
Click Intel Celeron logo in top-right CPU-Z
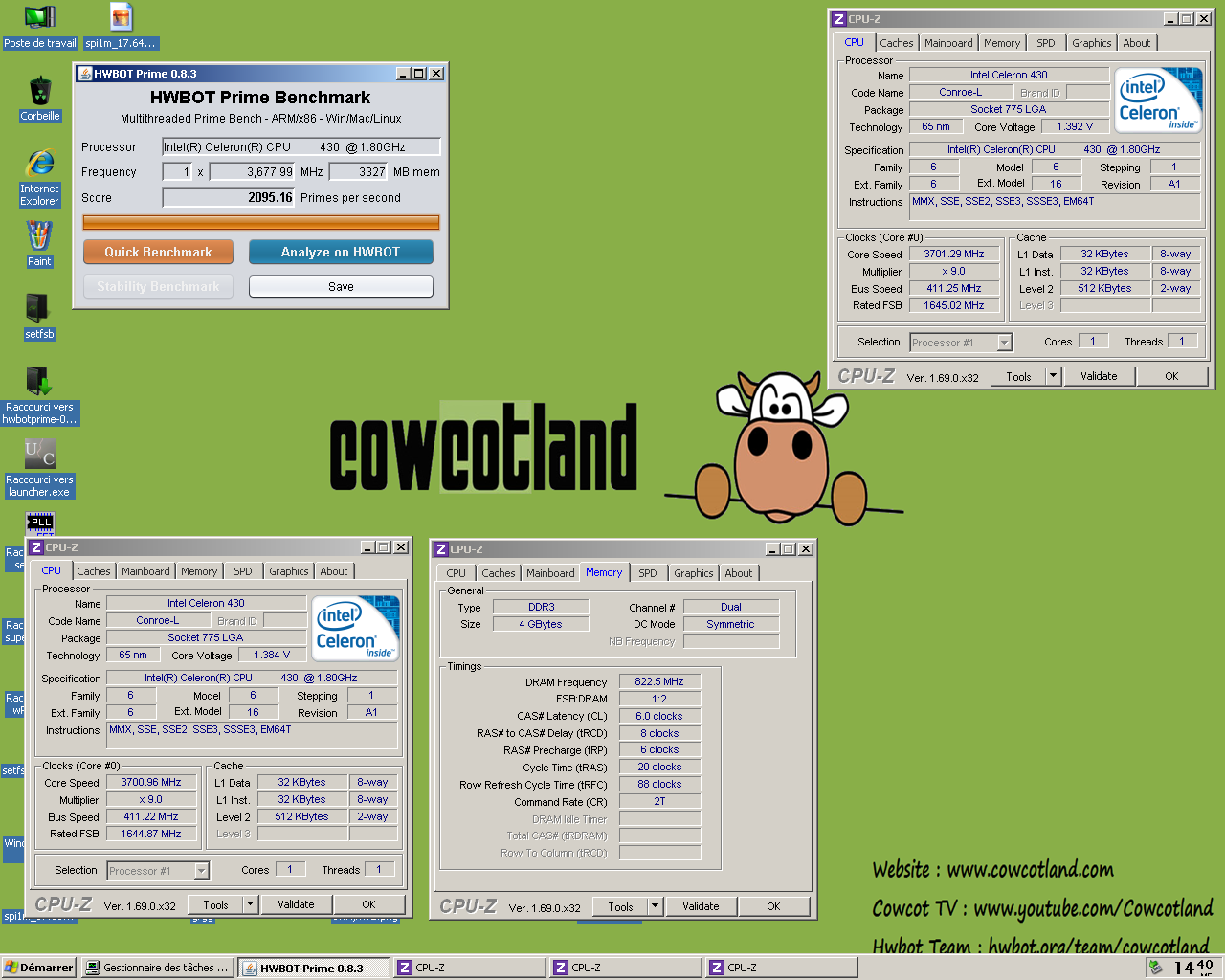[1159, 100]
